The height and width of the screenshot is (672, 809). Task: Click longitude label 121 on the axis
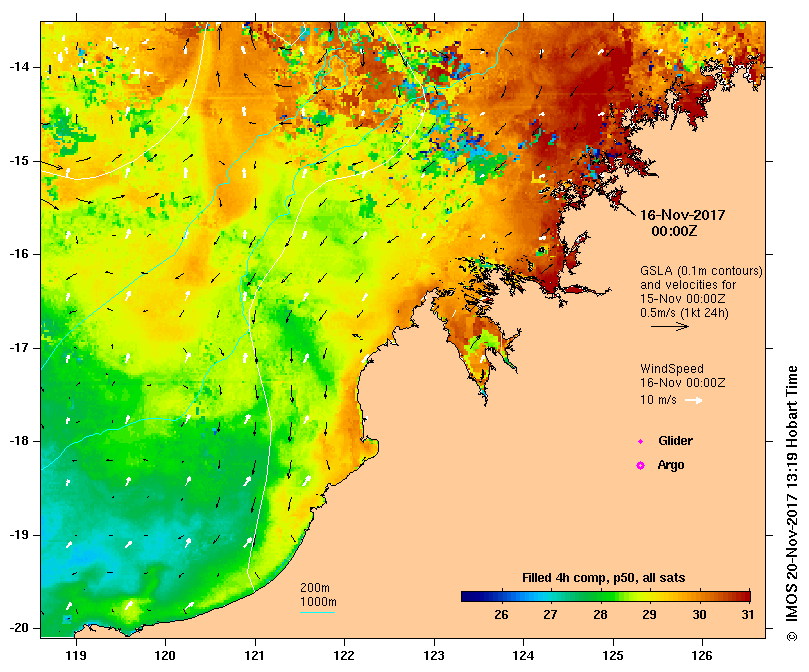point(255,655)
